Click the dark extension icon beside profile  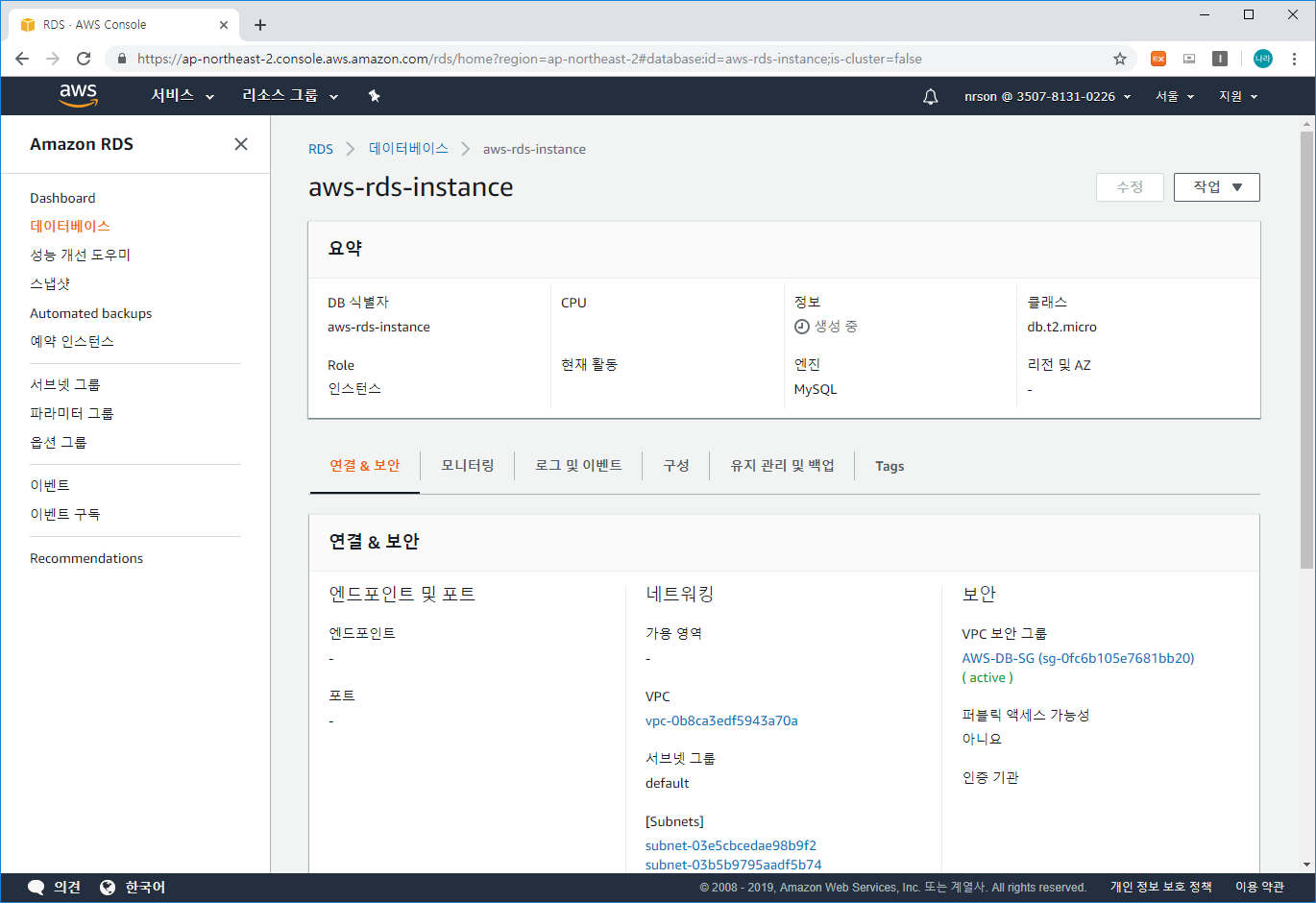tap(1220, 59)
